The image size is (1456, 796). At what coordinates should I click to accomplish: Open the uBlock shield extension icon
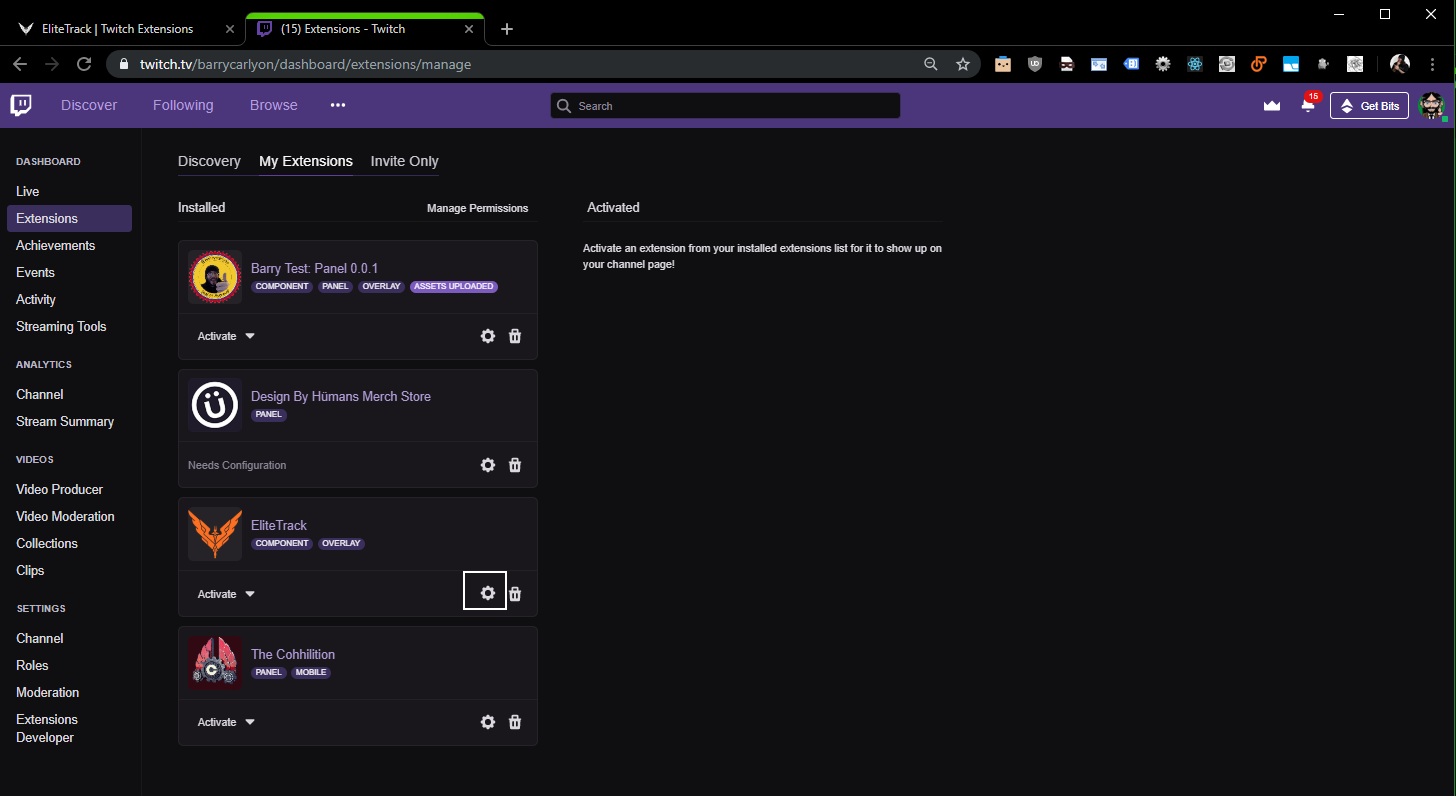tap(1035, 64)
